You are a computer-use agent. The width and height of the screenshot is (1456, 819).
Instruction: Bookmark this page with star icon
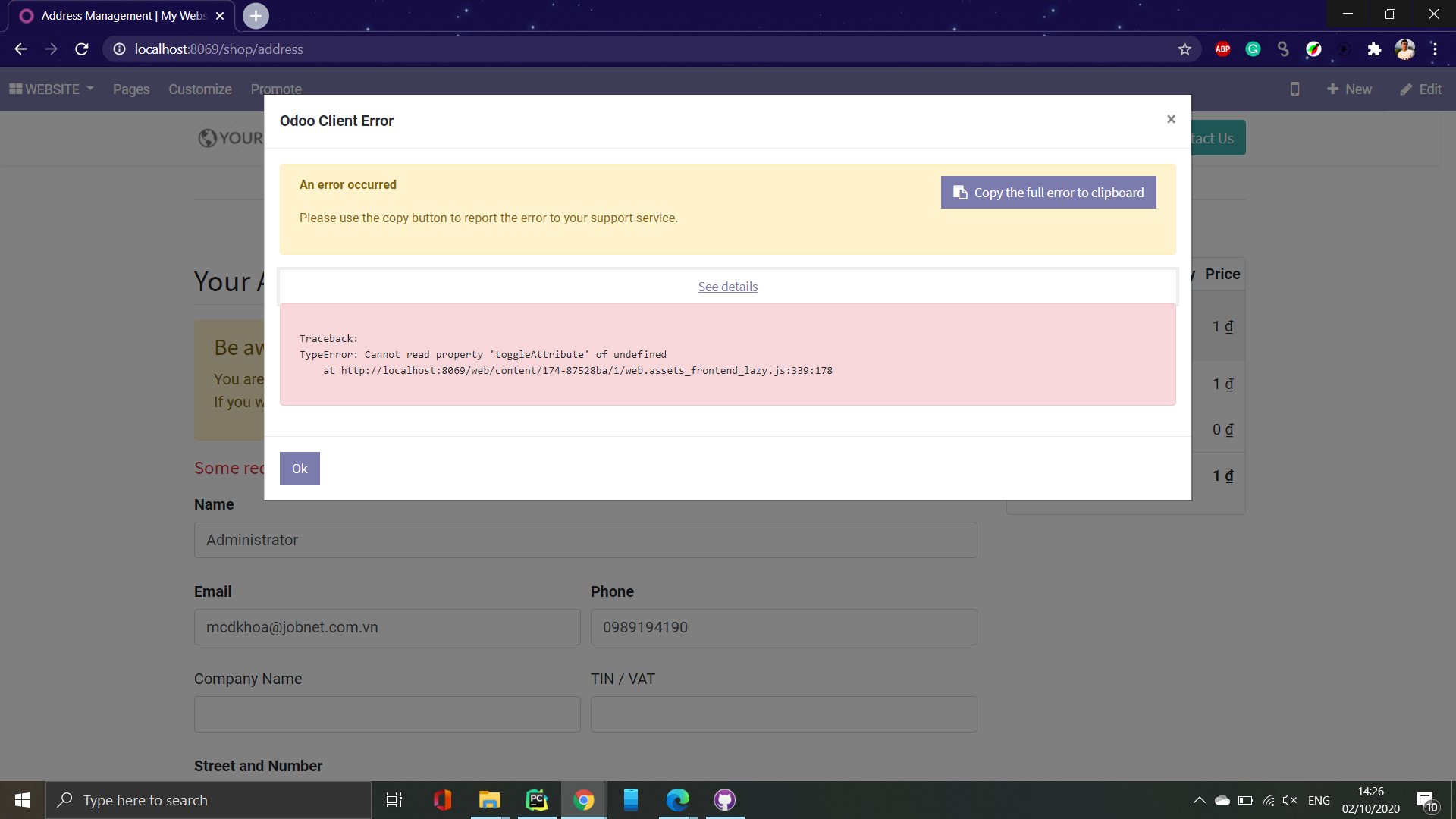[x=1185, y=49]
